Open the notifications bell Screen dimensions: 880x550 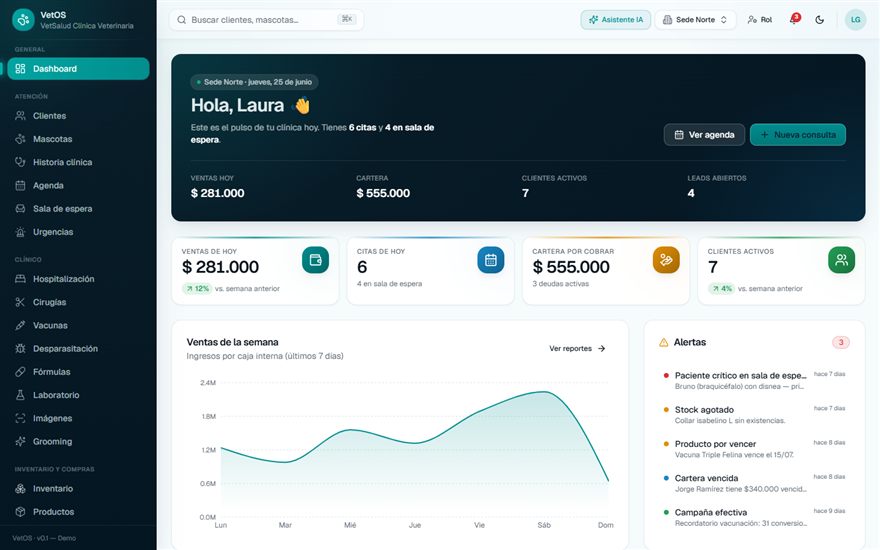point(794,20)
